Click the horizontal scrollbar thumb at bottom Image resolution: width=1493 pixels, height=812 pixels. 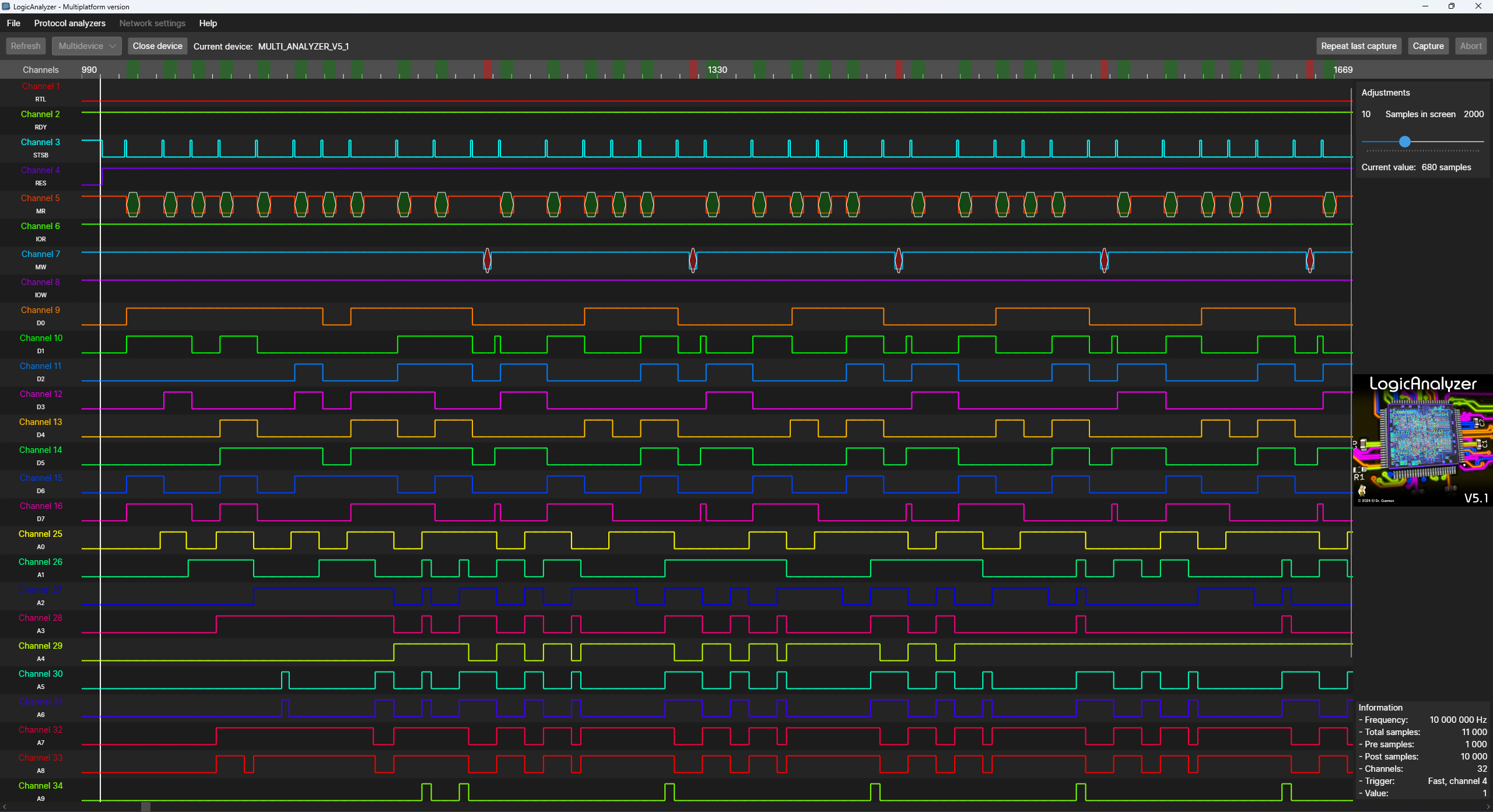146,807
